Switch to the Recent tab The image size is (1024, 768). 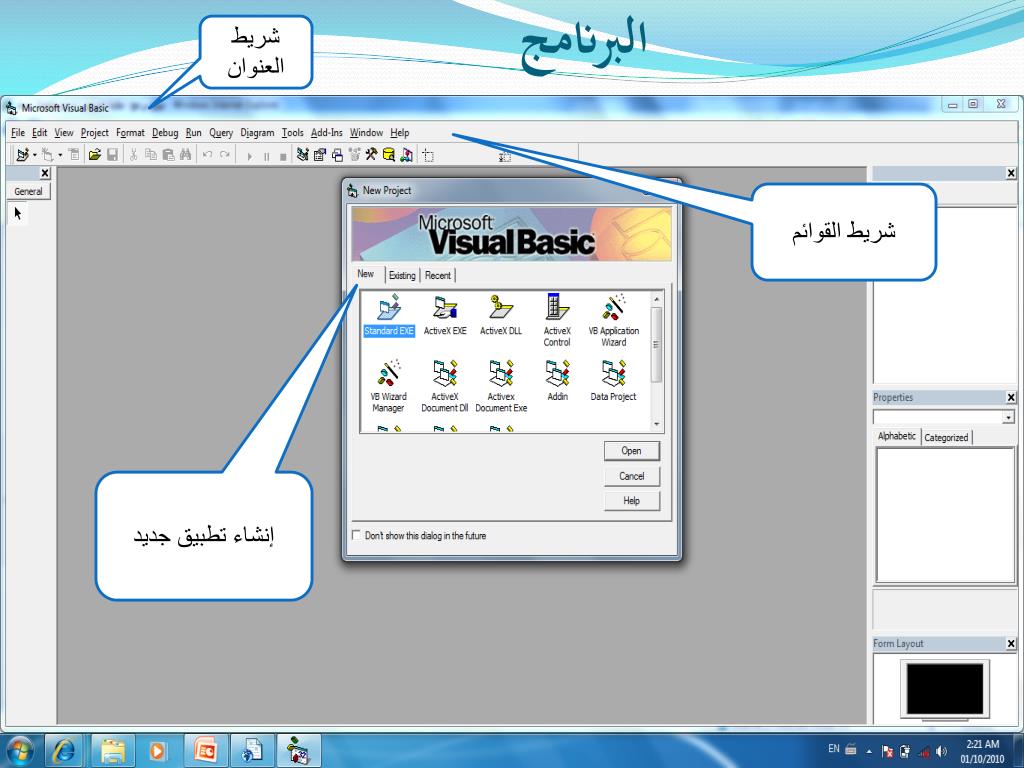coord(438,276)
